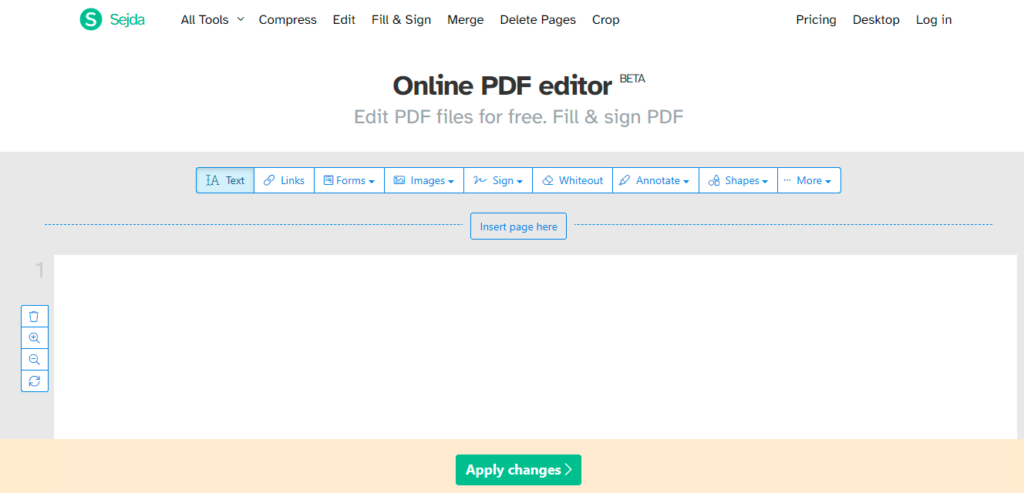Open the All Tools menu
Image resolution: width=1024 pixels, height=493 pixels.
click(x=212, y=19)
